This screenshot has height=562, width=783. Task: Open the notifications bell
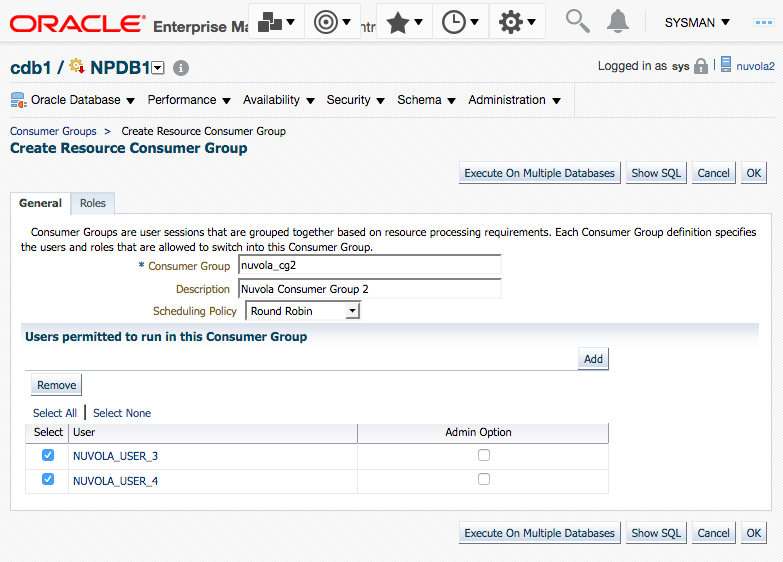tap(618, 21)
